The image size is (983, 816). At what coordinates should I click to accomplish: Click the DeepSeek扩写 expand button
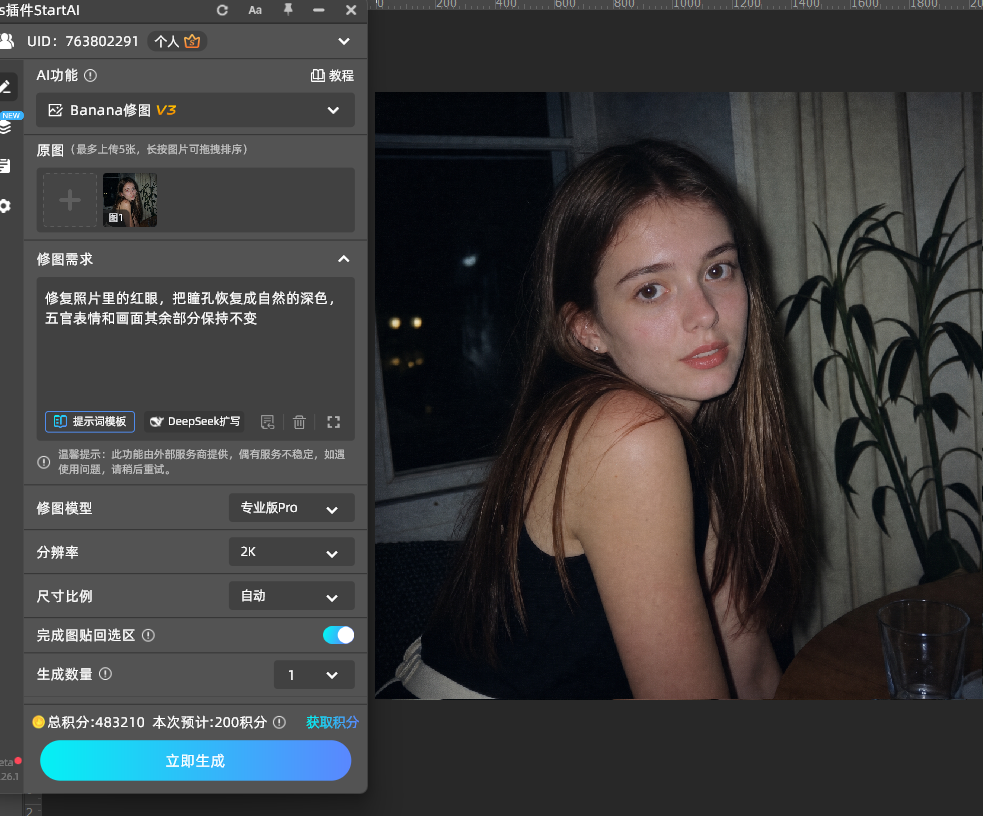194,422
